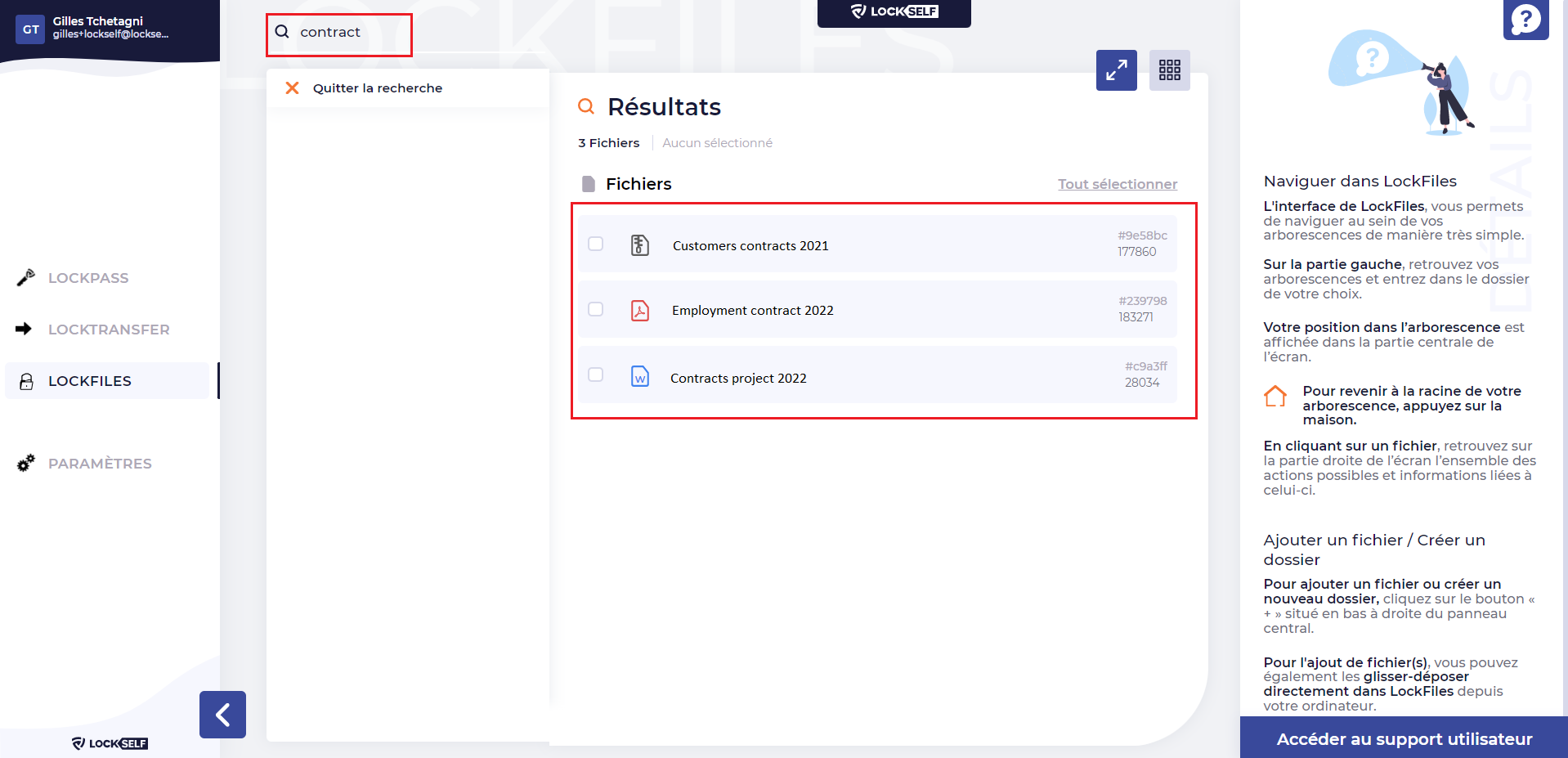Screen dimensions: 1568x758
Task: Click the PDF icon for Employment contract 2022
Action: [x=639, y=311]
